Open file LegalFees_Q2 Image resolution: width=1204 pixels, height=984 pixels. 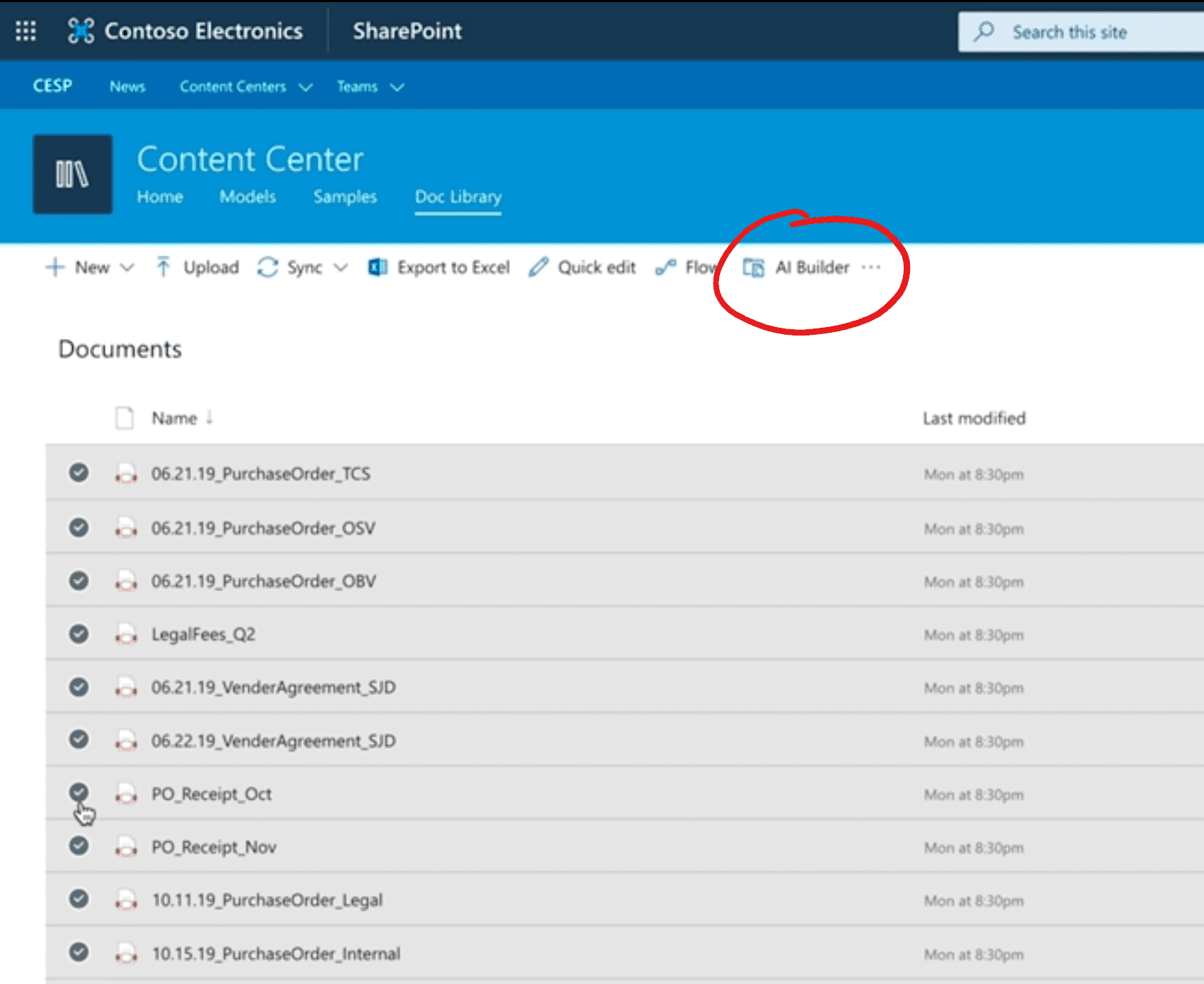[x=203, y=634]
